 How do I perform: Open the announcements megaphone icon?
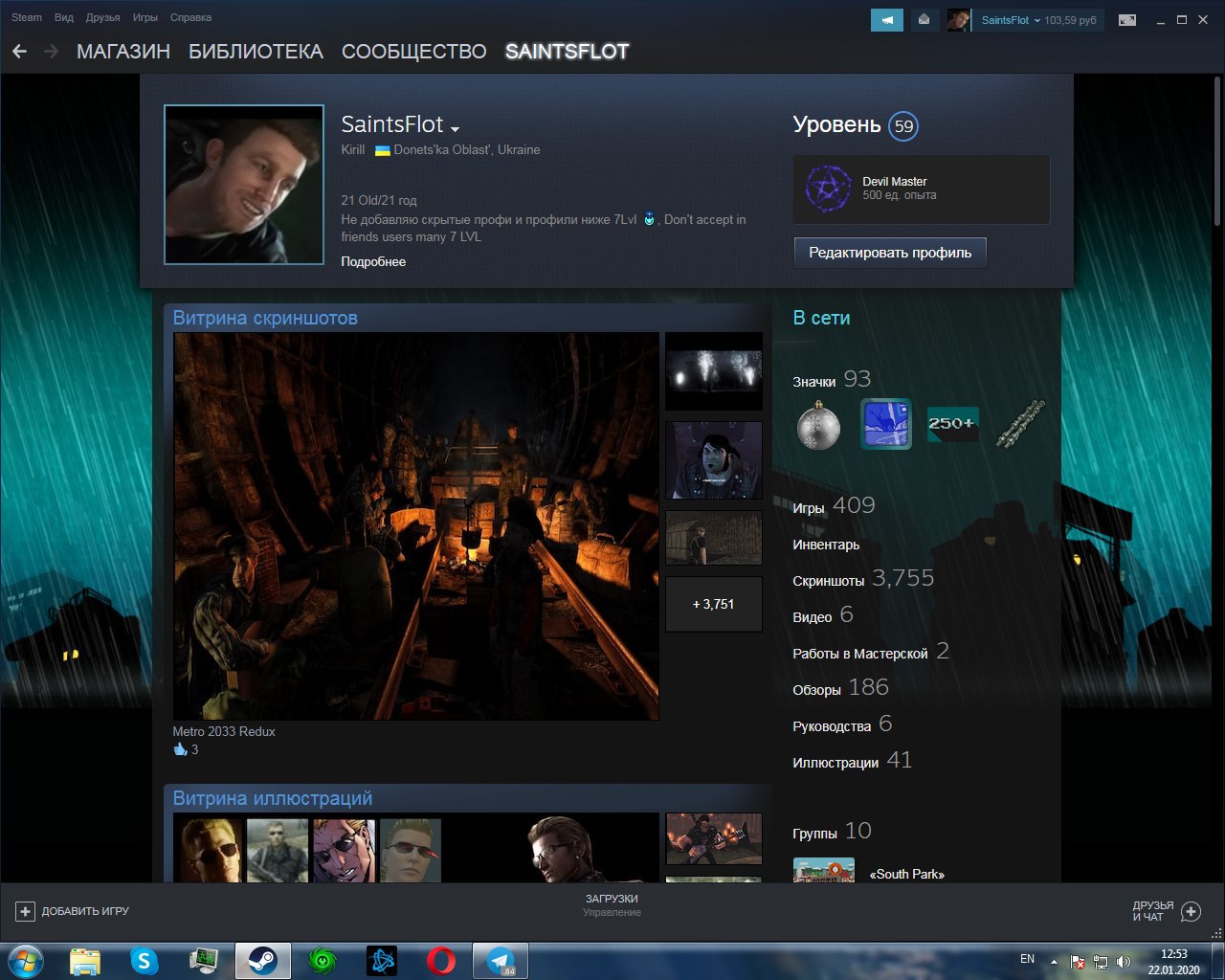coord(887,20)
